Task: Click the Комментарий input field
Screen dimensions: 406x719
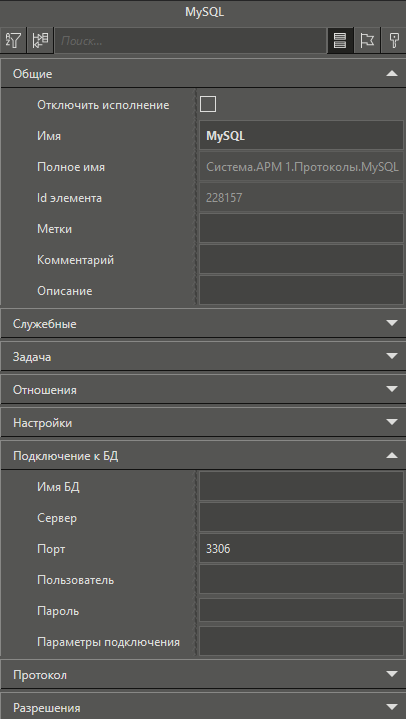Action: [301, 260]
